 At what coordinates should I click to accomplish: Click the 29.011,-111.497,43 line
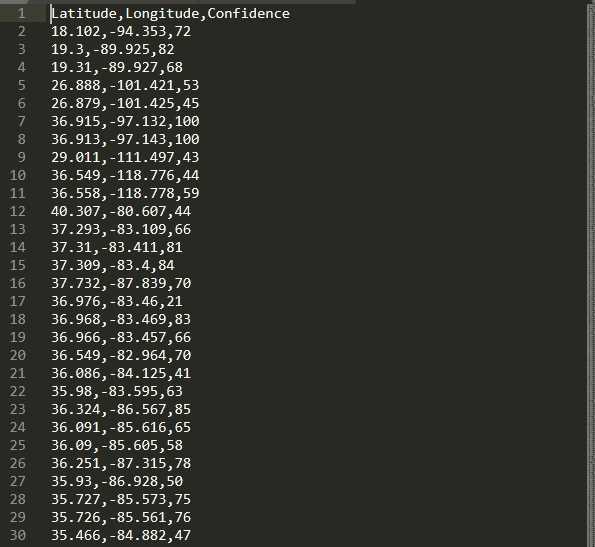click(125, 157)
